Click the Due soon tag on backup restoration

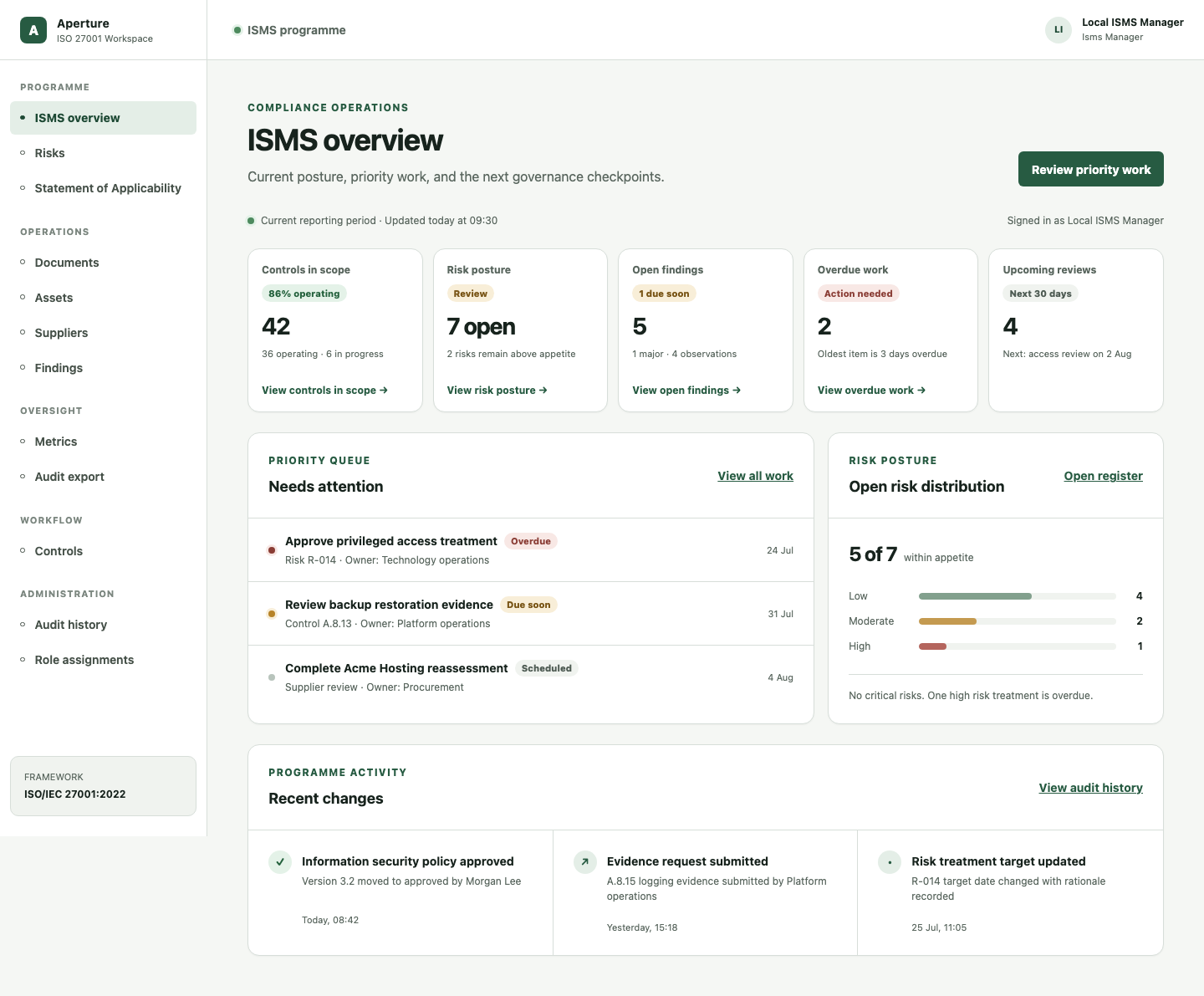click(x=528, y=605)
